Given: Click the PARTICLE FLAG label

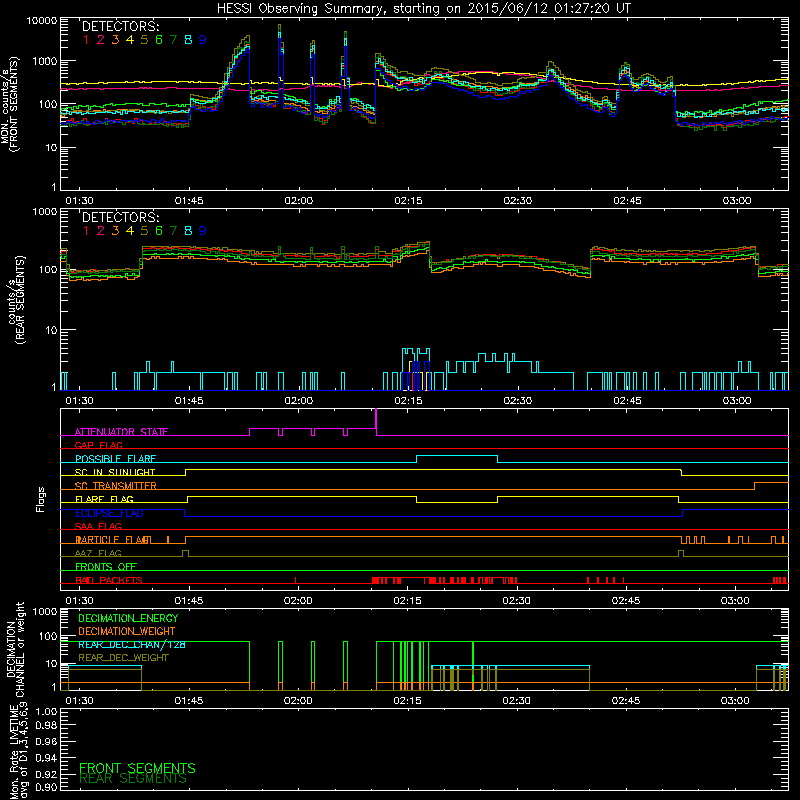Looking at the screenshot, I should [x=113, y=540].
